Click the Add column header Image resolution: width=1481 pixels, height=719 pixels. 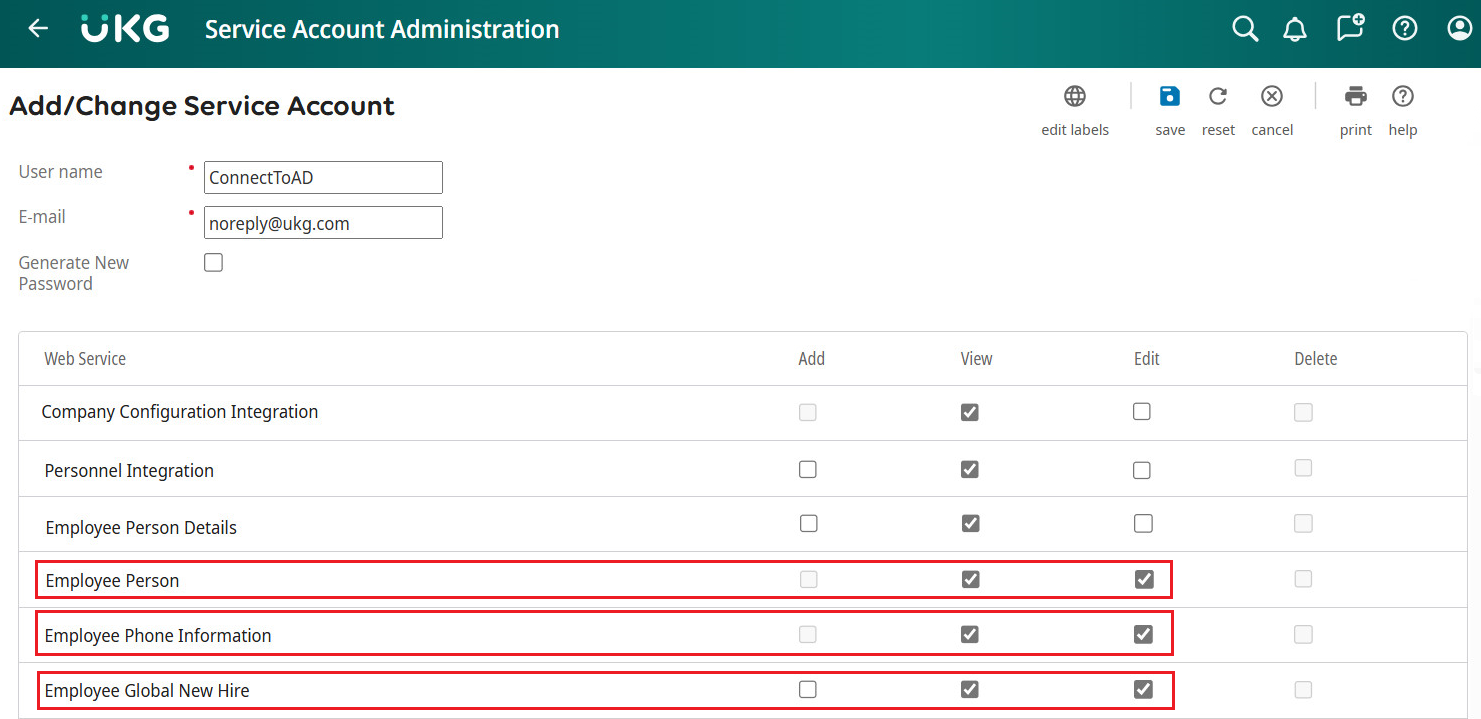[x=812, y=358]
